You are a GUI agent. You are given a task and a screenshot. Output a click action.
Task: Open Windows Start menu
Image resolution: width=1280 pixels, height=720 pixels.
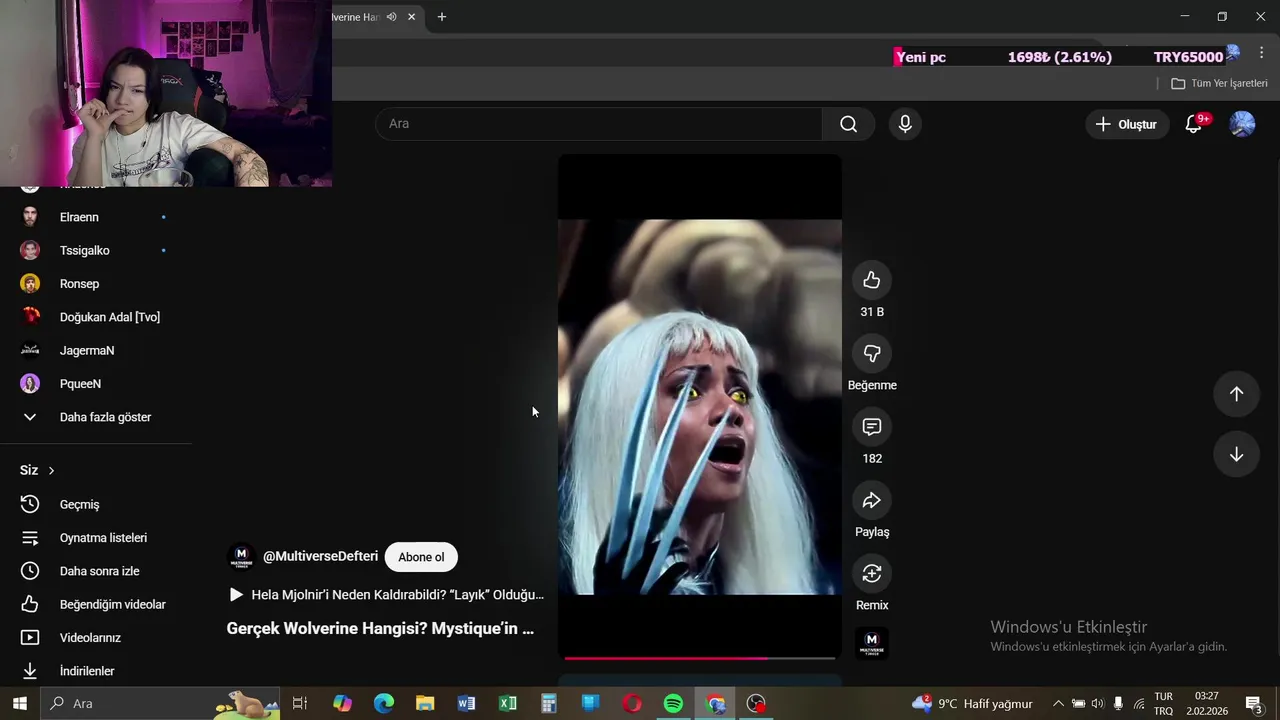[x=19, y=703]
